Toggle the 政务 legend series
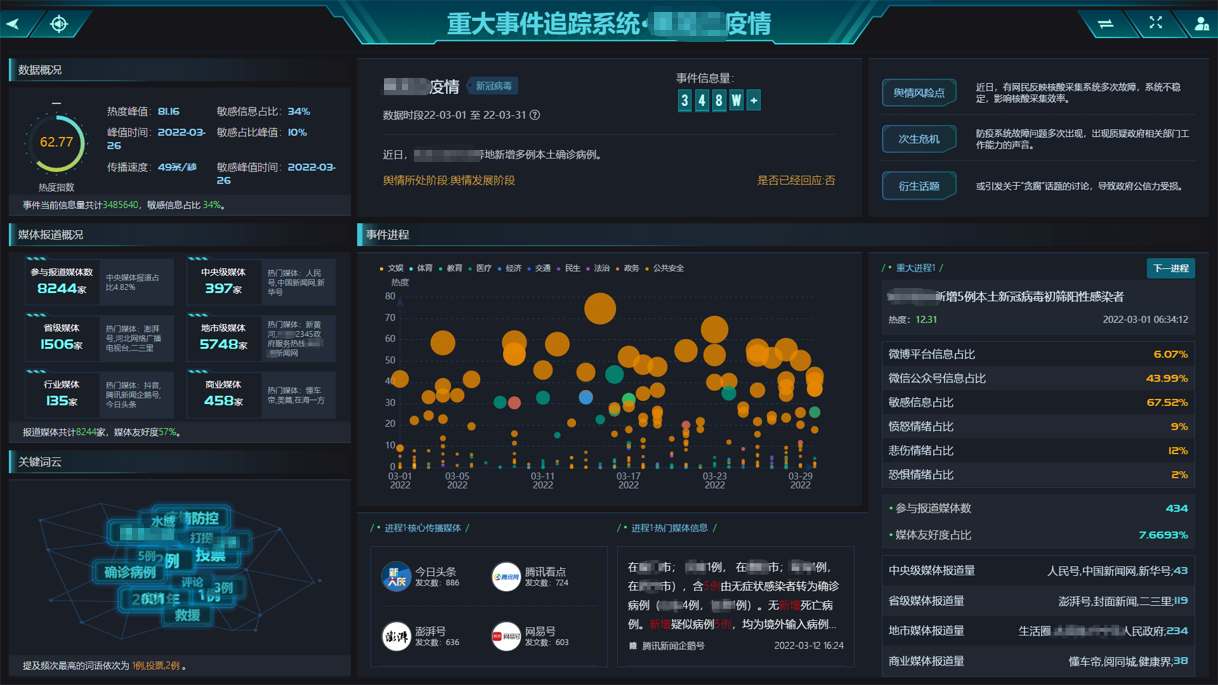Screen dimensions: 1218x685 [628, 268]
